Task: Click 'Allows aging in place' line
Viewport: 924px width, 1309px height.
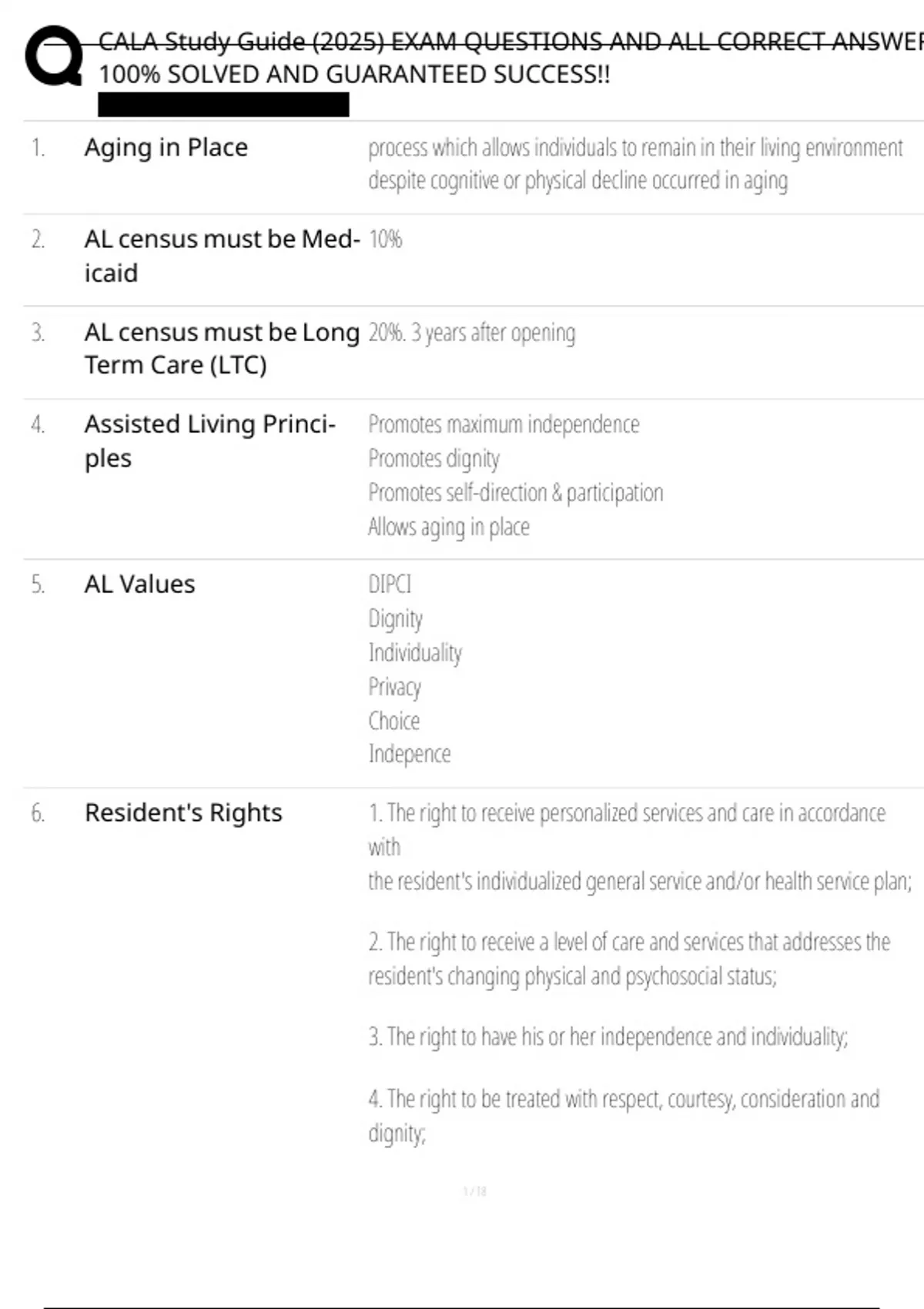Action: coord(449,527)
